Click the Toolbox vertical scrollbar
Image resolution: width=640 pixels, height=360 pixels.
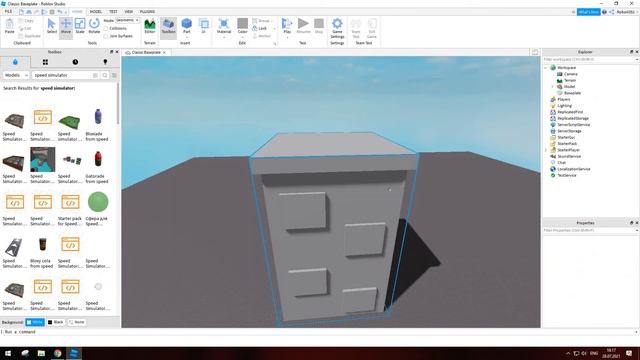click(x=118, y=104)
